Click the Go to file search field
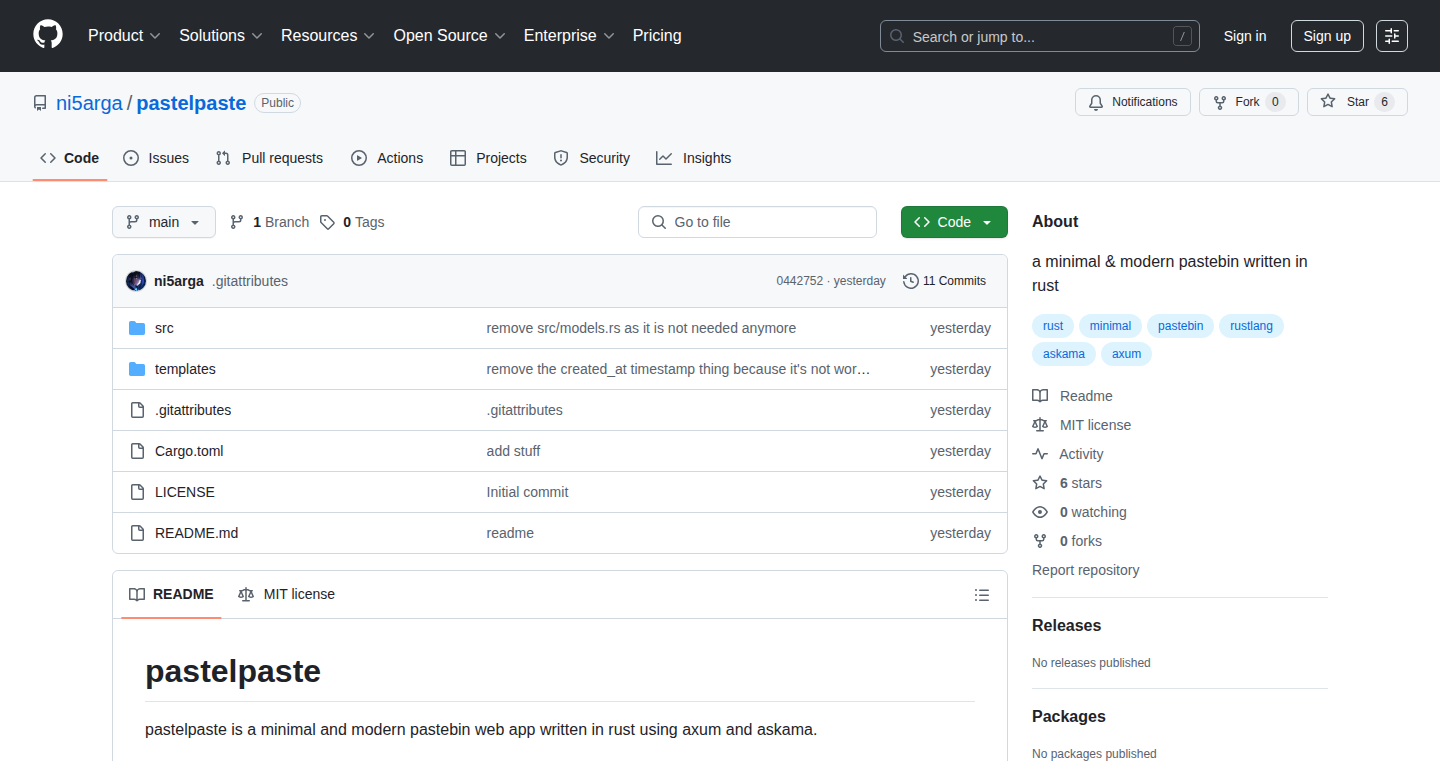Viewport: 1440px width, 761px height. coord(757,222)
